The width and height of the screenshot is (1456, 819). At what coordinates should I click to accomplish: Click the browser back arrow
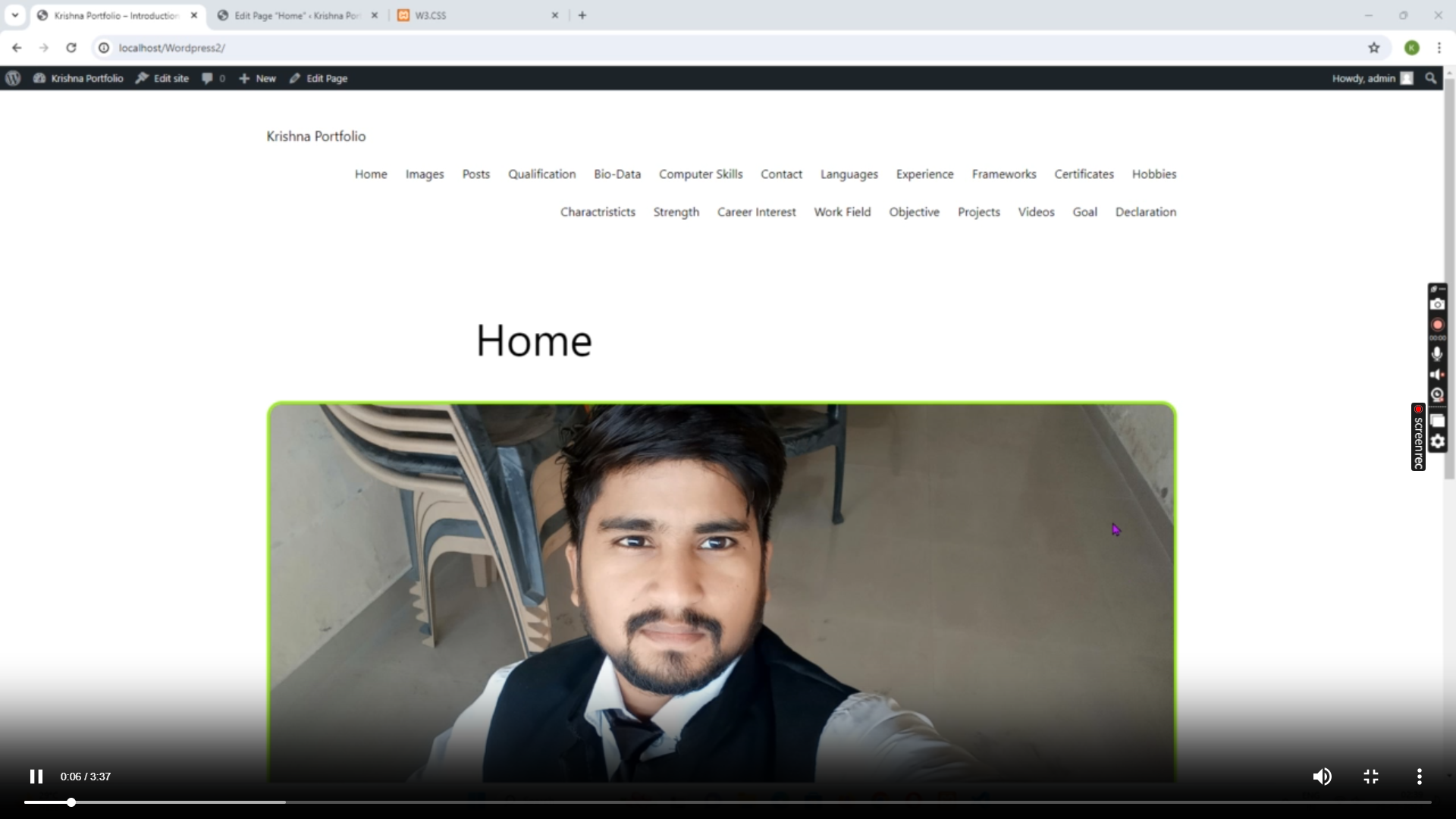[17, 48]
